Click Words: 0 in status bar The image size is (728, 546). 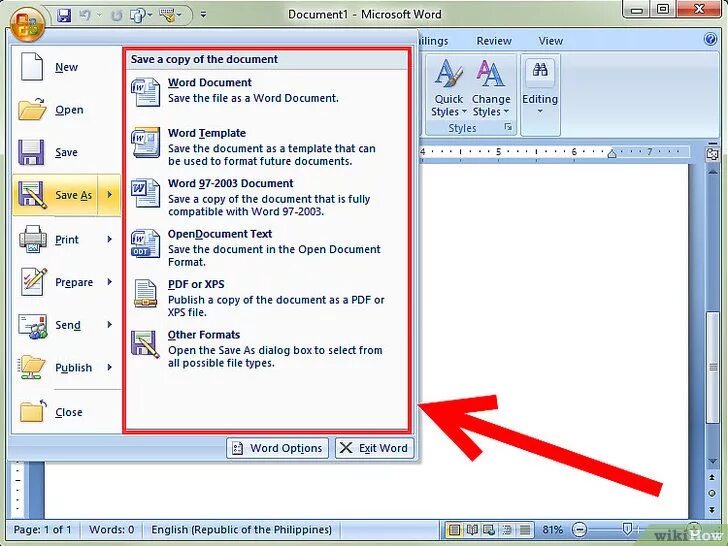[111, 530]
